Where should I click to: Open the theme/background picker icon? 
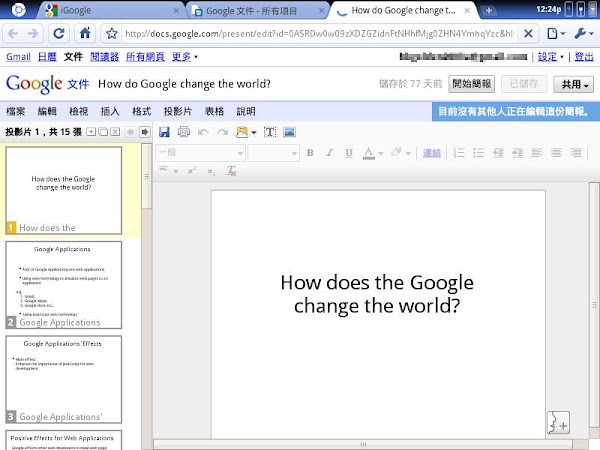[242, 132]
